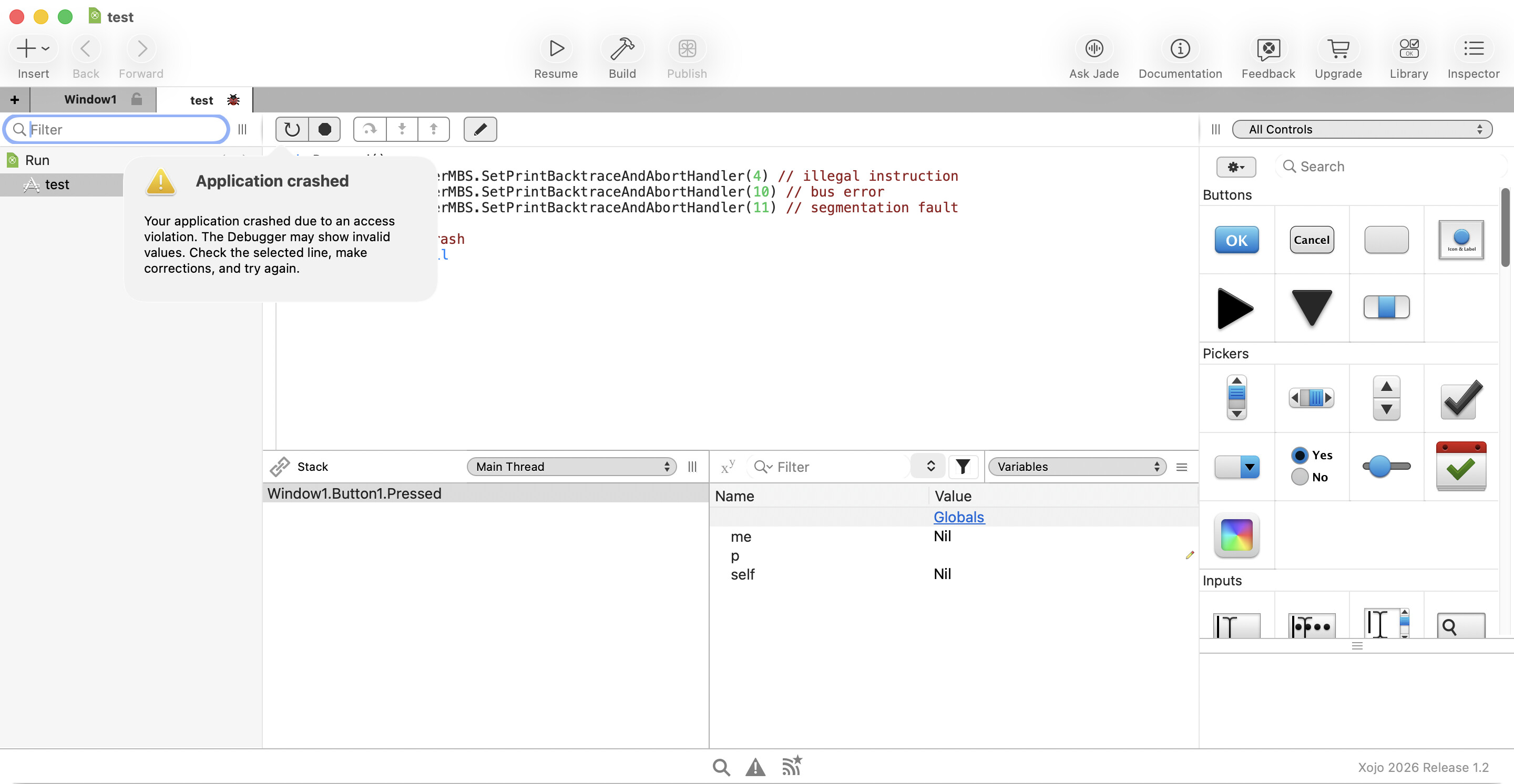Select test item under Run
Viewport: 1514px width, 784px height.
(62, 184)
